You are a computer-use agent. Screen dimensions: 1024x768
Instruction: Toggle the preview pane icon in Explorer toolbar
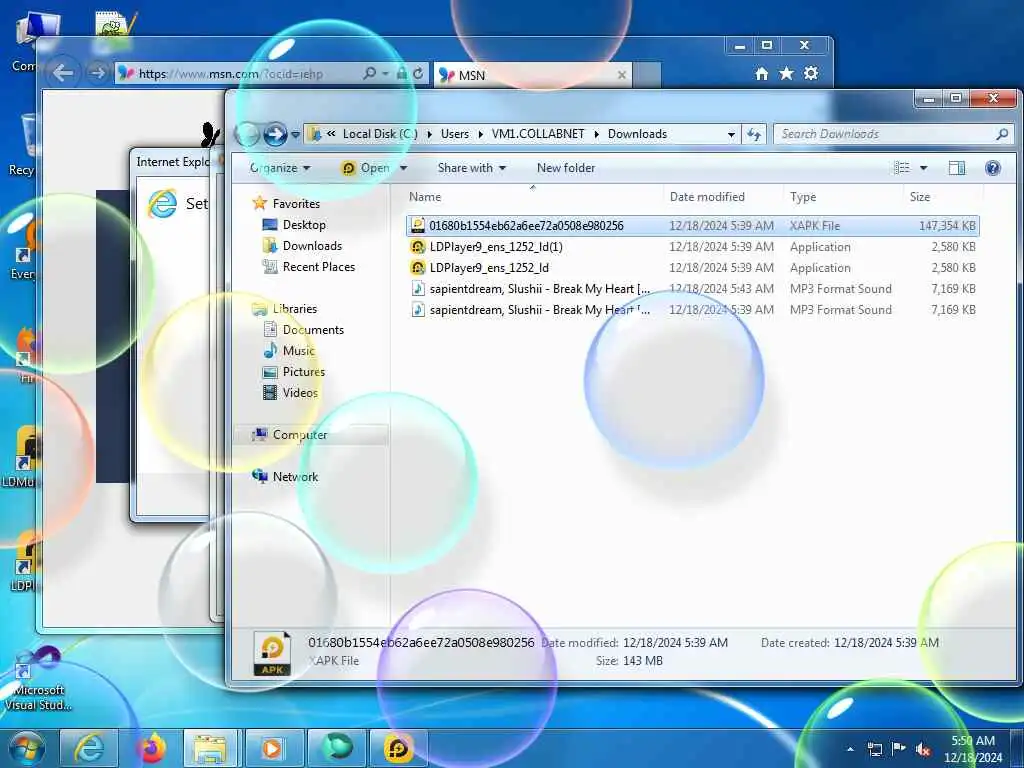pyautogui.click(x=957, y=168)
